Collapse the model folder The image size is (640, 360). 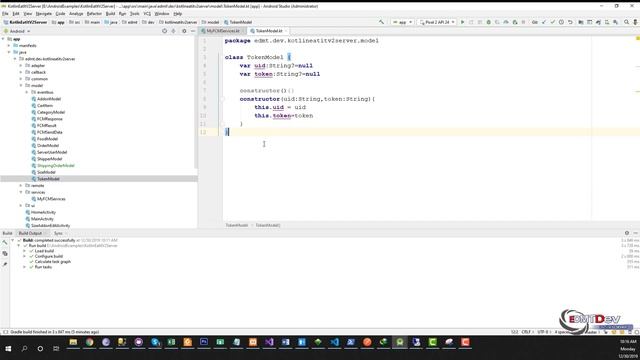[x=21, y=86]
